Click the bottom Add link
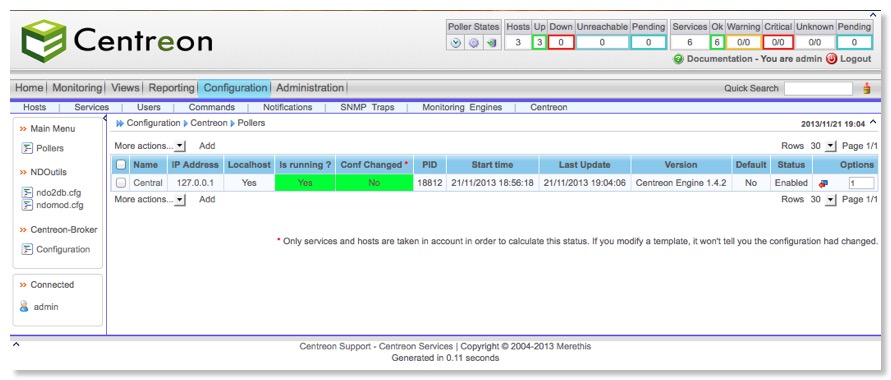This screenshot has height=380, width=891. (x=207, y=199)
